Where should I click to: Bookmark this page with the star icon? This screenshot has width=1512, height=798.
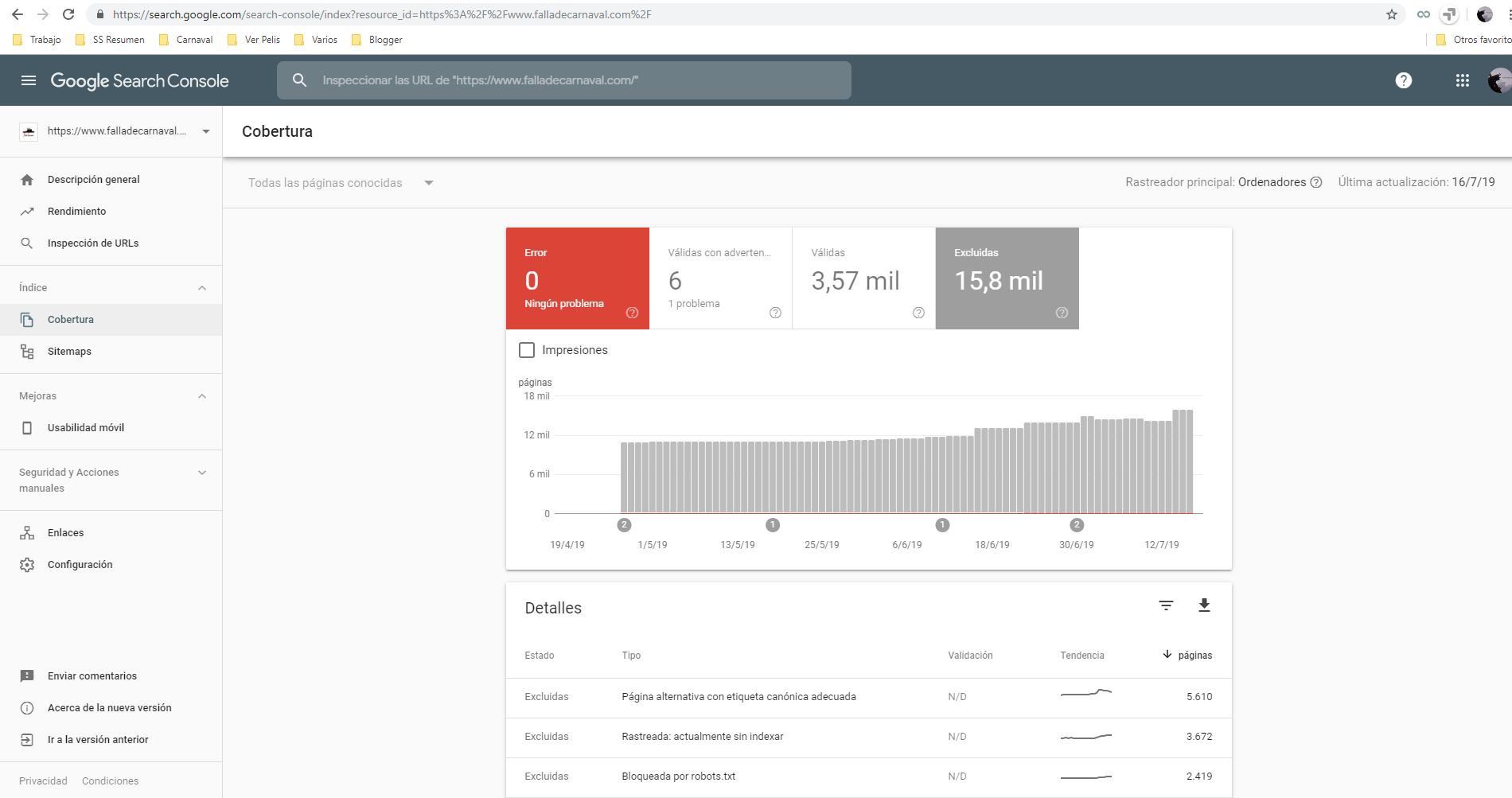point(1392,14)
